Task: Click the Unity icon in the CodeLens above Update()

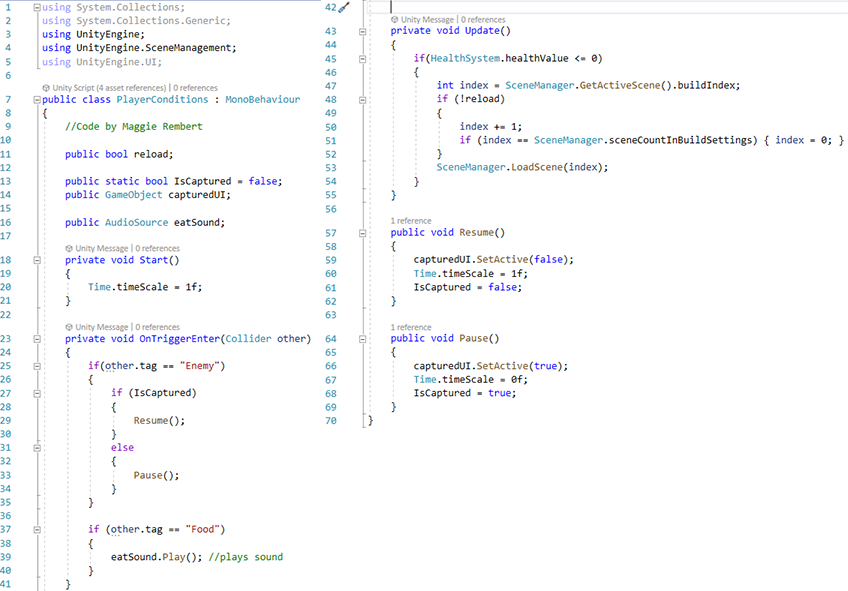Action: [x=394, y=19]
